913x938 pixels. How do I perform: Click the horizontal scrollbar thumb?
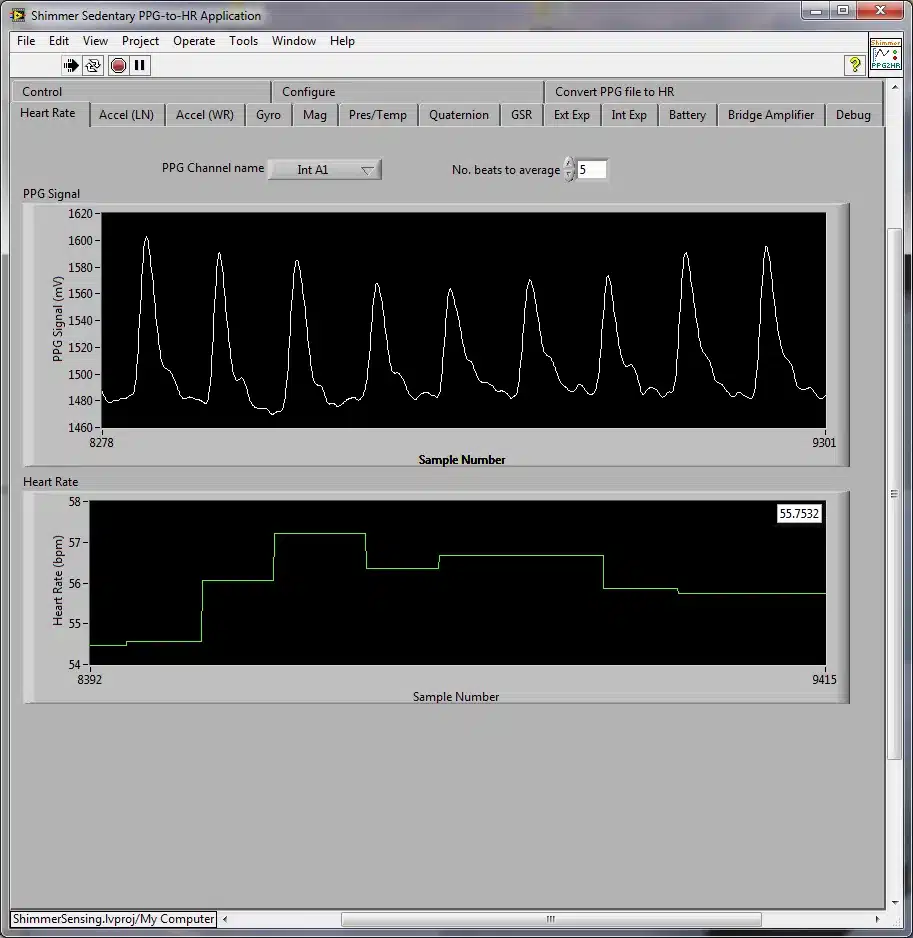pos(551,919)
